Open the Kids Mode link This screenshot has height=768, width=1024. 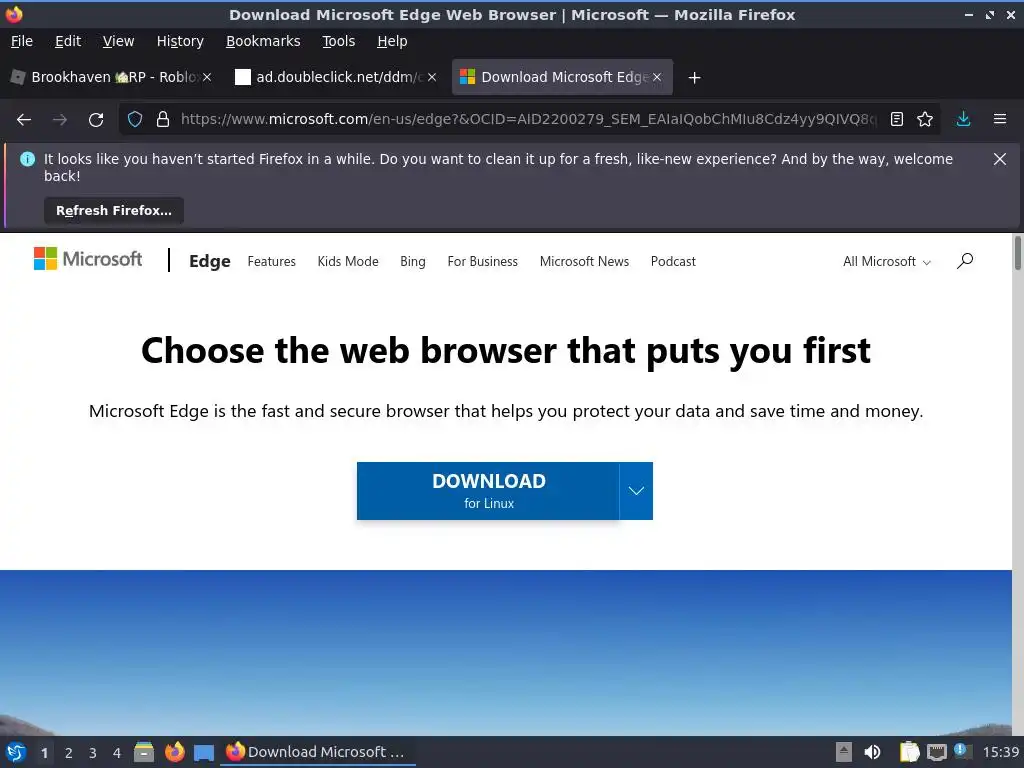(348, 261)
